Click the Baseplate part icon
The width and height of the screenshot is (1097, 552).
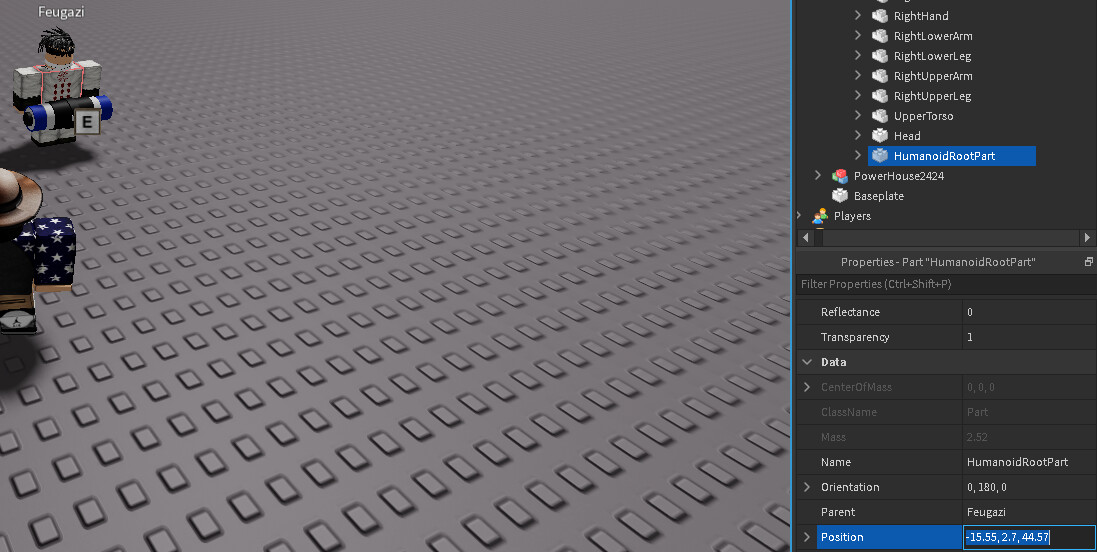coord(840,196)
